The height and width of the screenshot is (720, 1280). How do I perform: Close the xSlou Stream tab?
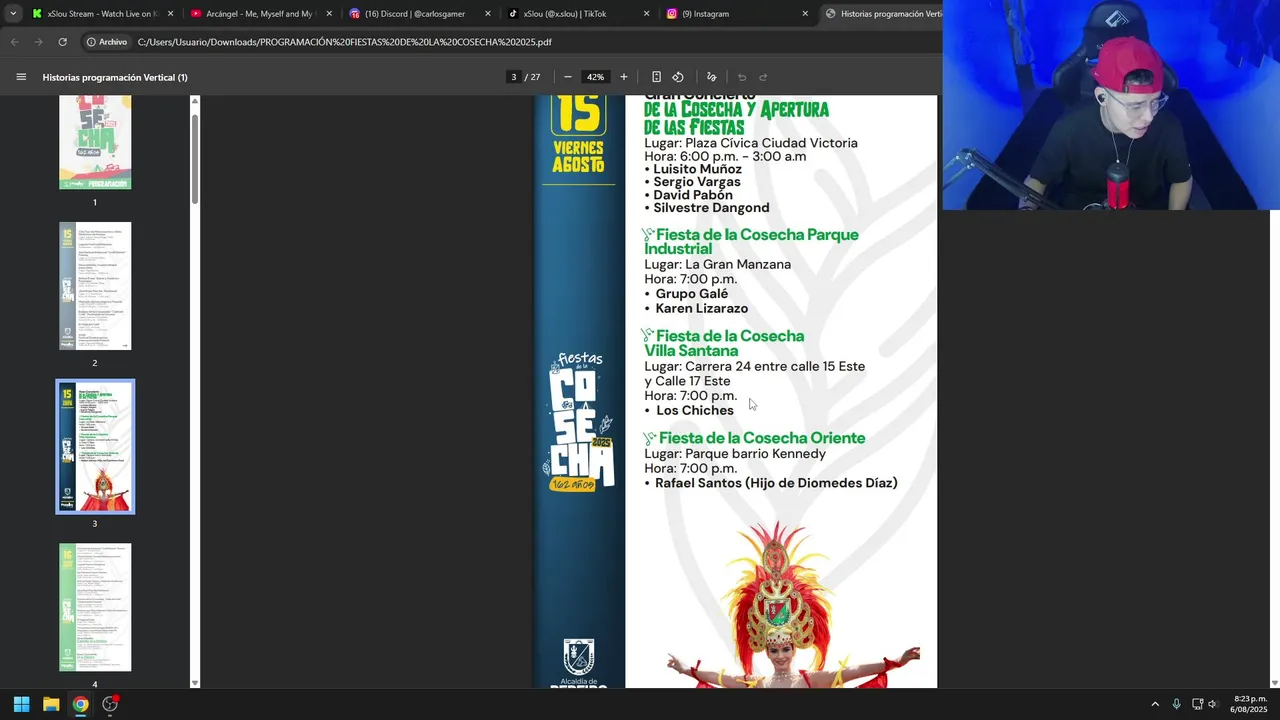(x=170, y=14)
